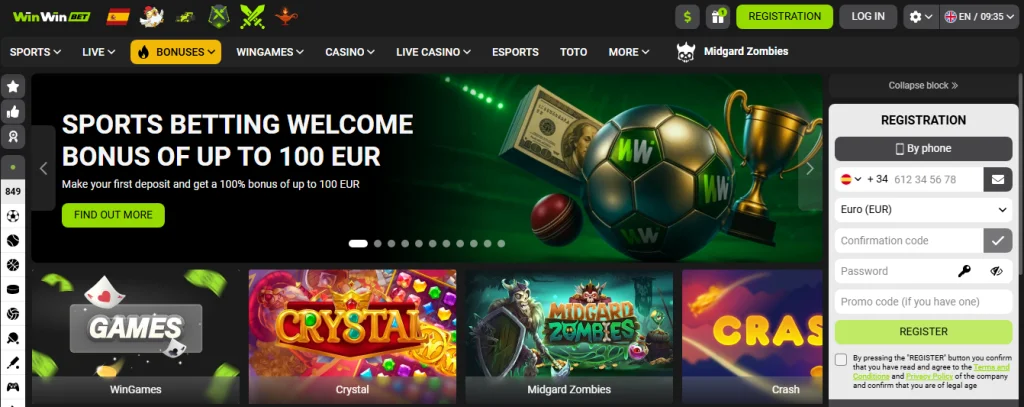Switch to email registration envelope icon
The image size is (1024, 407).
[997, 180]
